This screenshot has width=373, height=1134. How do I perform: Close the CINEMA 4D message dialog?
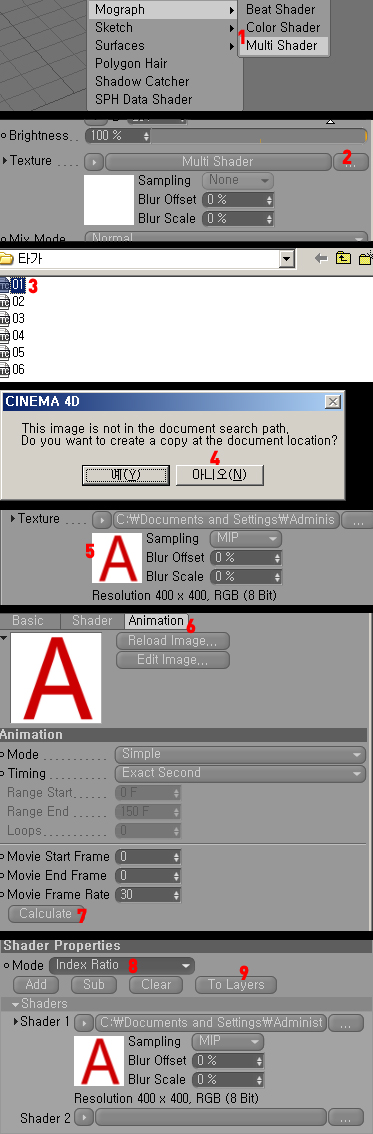coord(332,401)
